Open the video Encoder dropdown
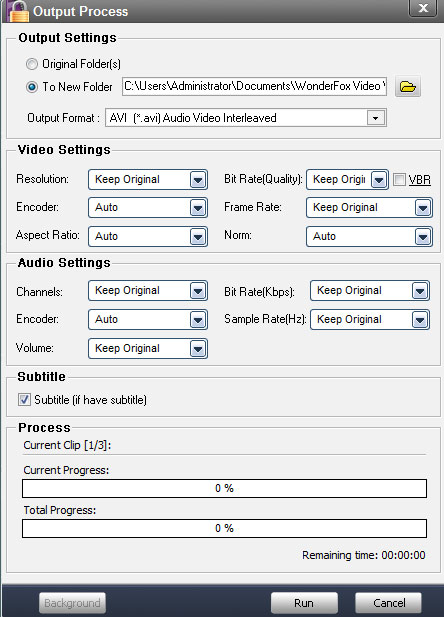The height and width of the screenshot is (617, 444). 148,207
